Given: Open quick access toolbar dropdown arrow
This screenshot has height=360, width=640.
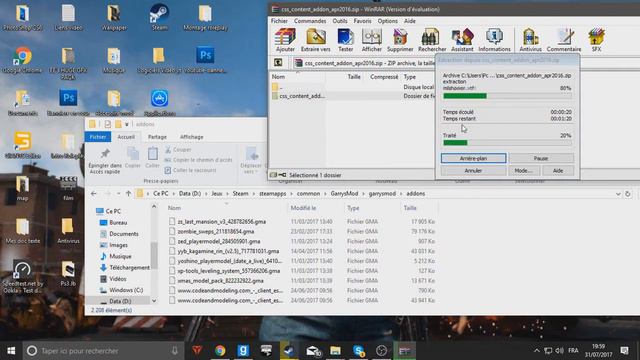Looking at the screenshot, I should click(x=127, y=124).
